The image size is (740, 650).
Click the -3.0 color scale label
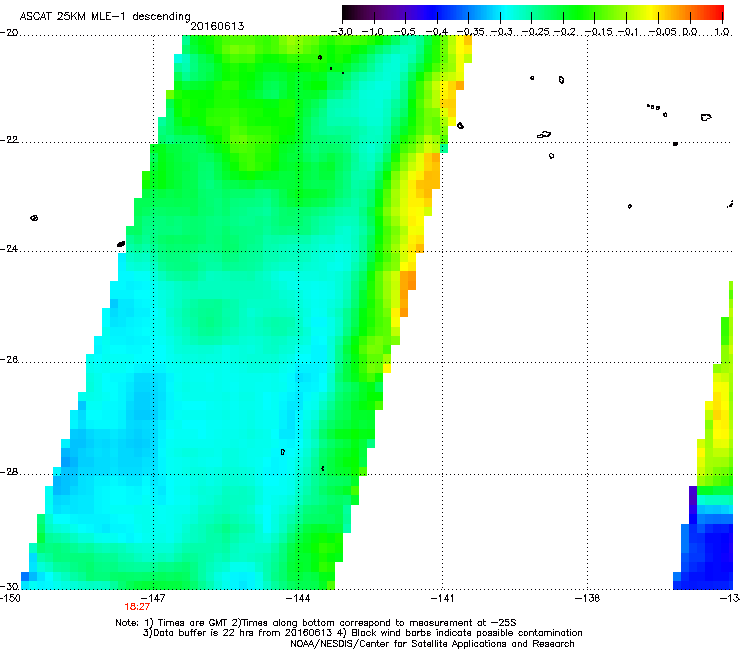click(341, 32)
